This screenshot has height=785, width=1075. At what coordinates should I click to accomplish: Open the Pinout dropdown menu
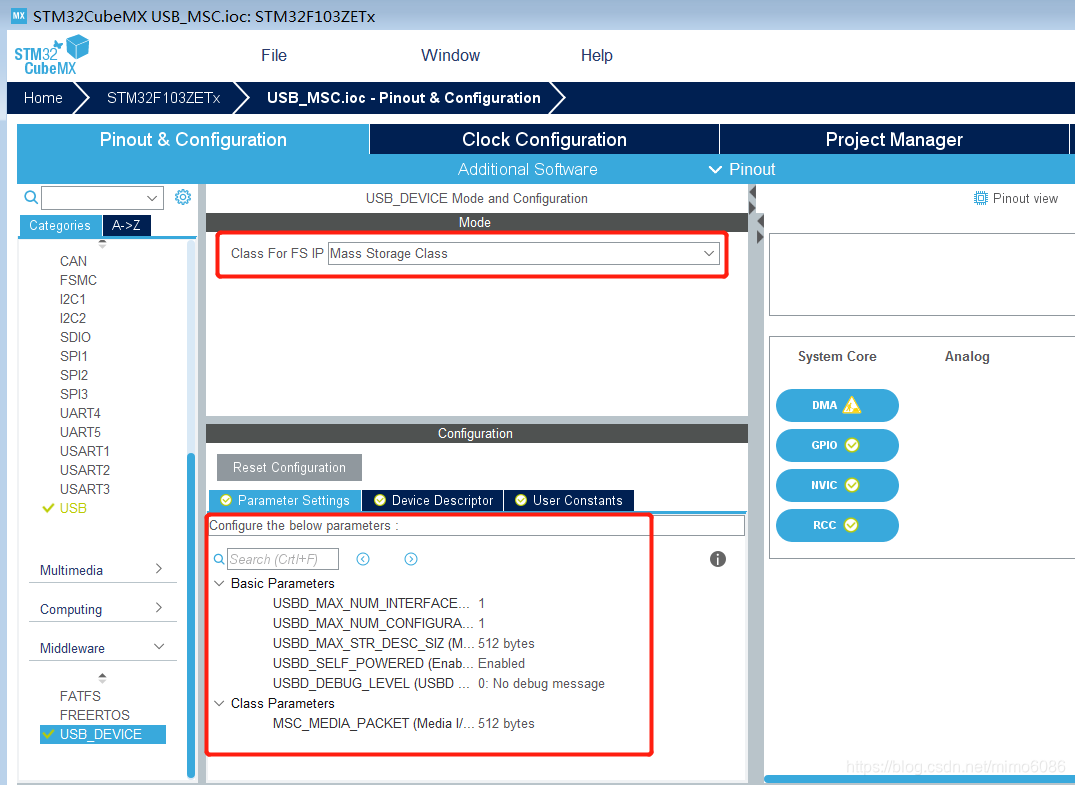pyautogui.click(x=742, y=169)
